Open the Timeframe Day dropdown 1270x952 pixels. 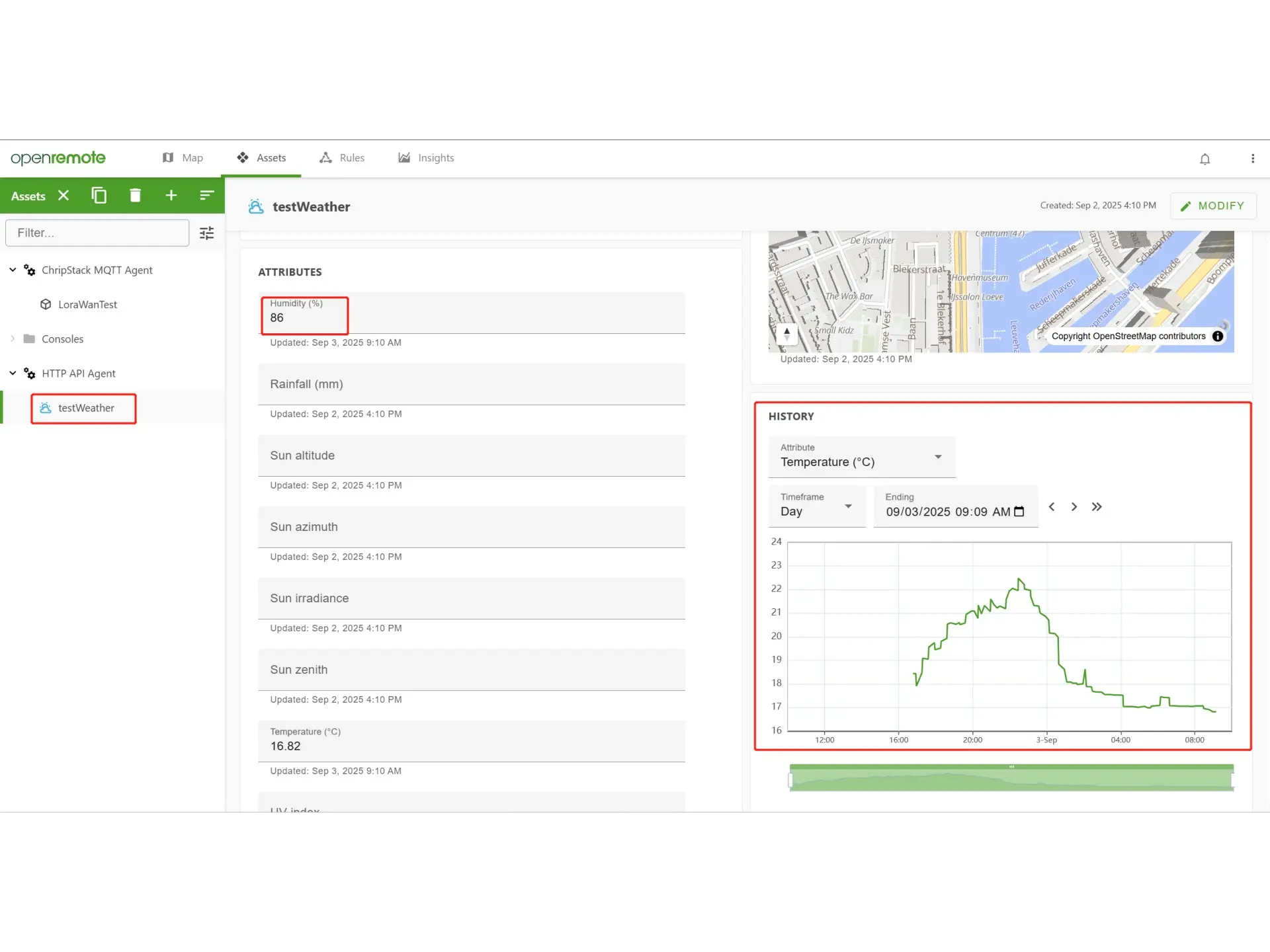point(817,506)
